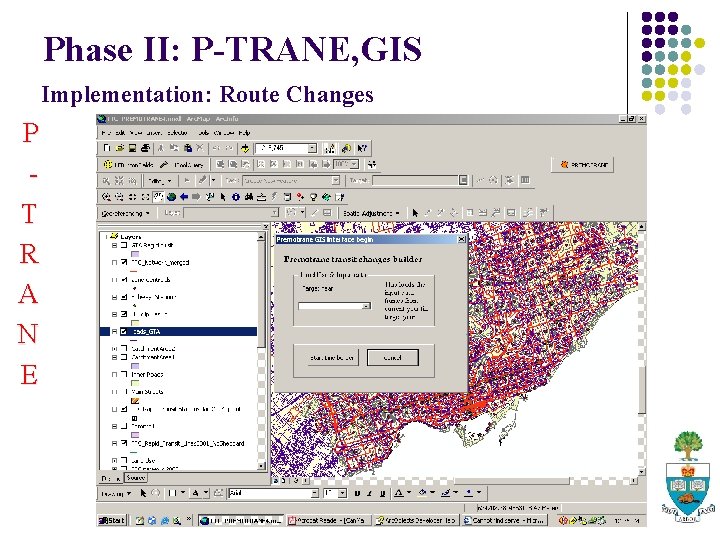Open the Georeferencing menu dropdown

pos(125,213)
